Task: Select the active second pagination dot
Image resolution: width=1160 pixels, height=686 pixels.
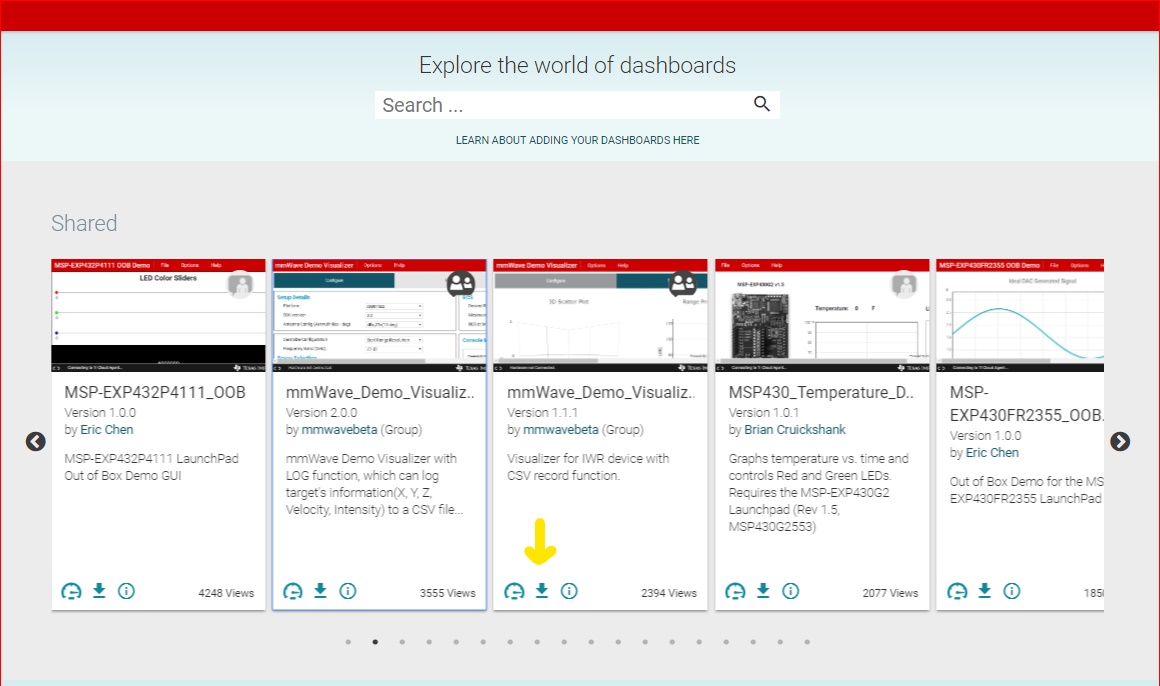Action: pos(375,642)
